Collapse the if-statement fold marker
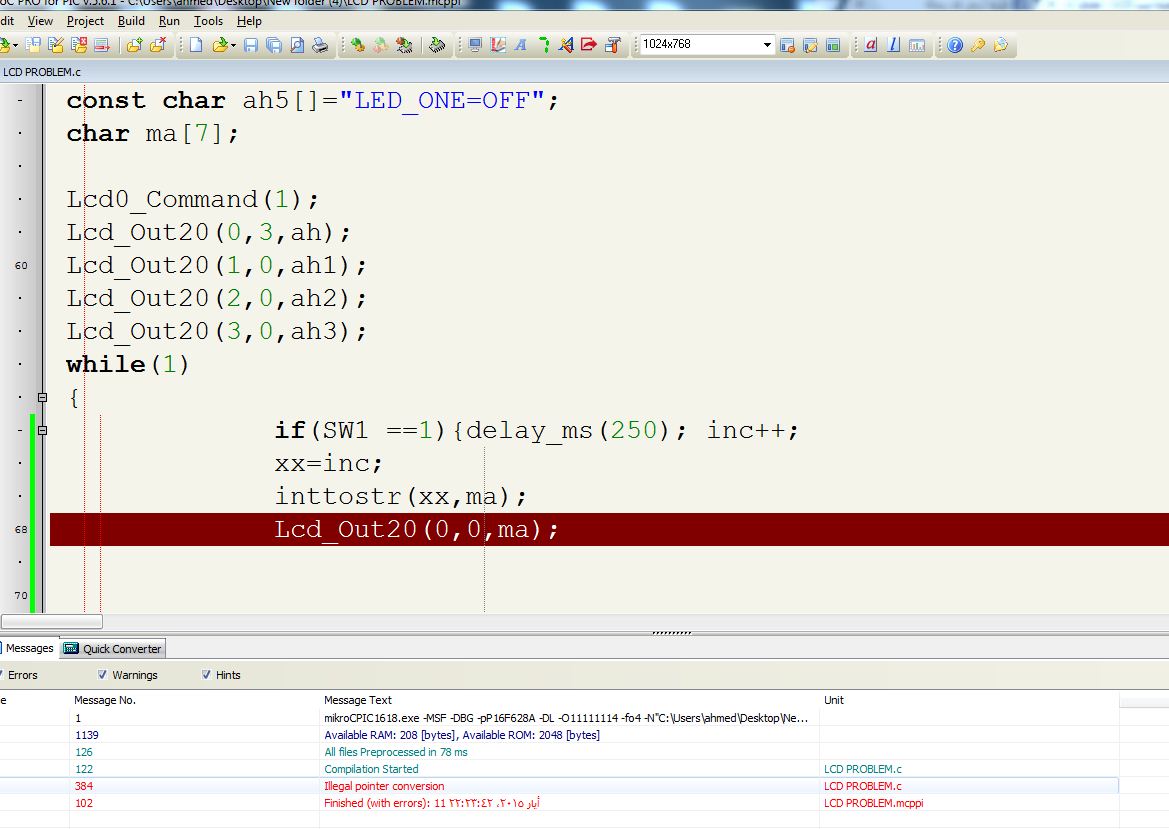Image resolution: width=1169 pixels, height=829 pixels. tap(42, 430)
